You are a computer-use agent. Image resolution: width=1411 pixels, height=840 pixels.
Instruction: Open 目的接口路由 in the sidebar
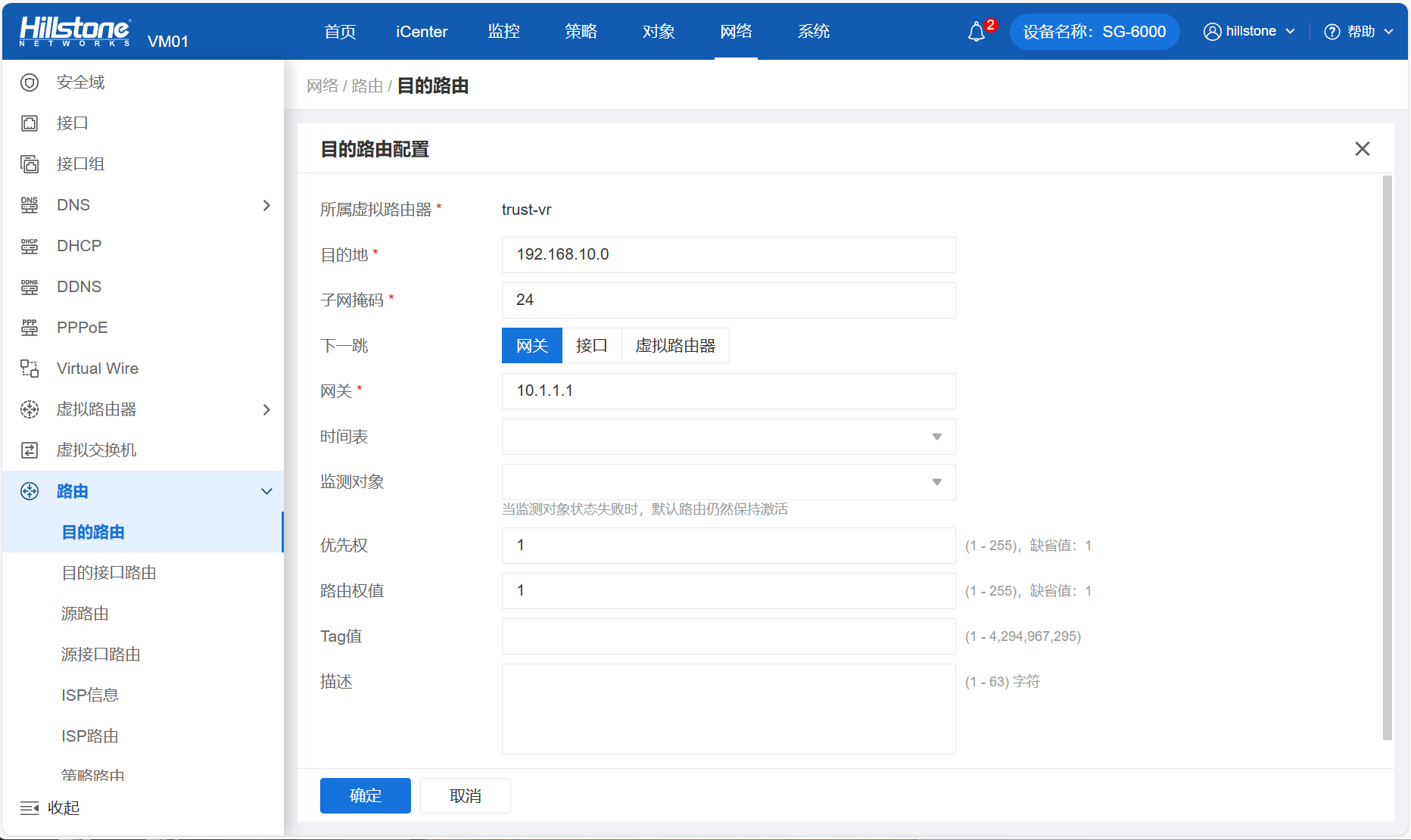[109, 573]
